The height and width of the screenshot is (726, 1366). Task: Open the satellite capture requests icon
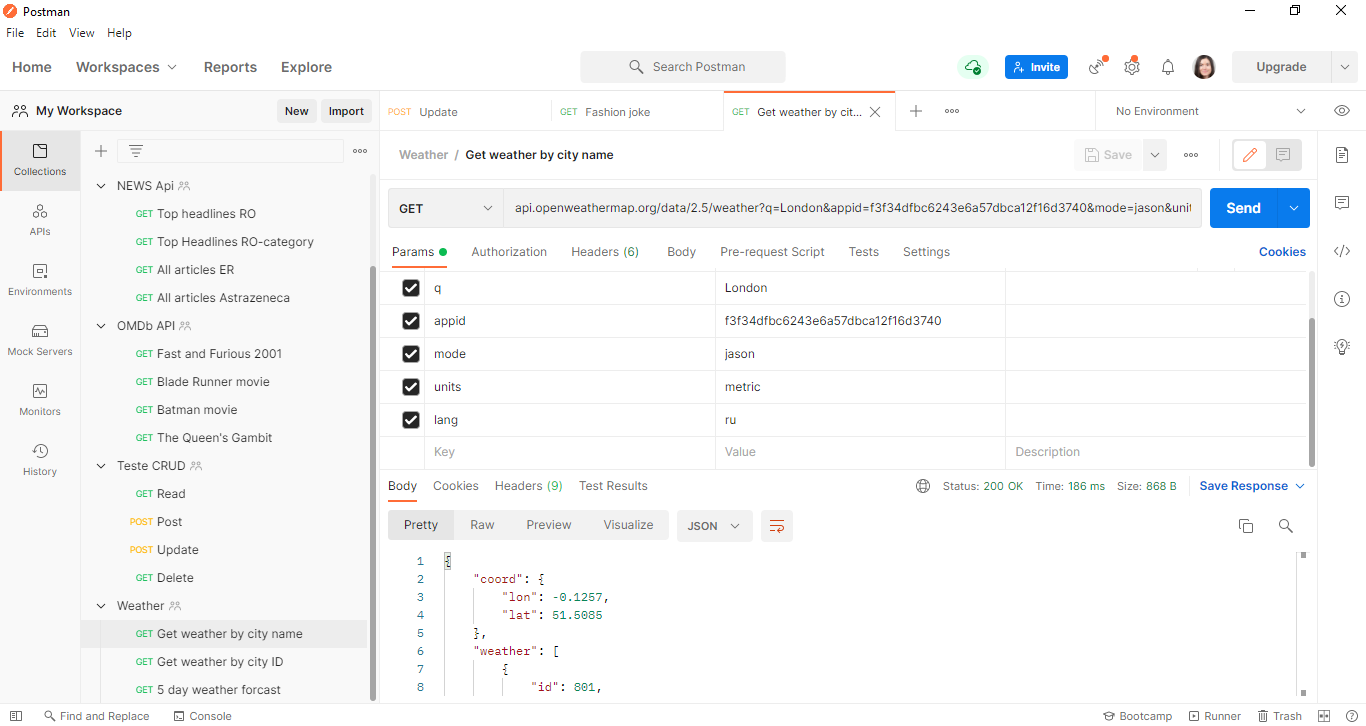1098,67
